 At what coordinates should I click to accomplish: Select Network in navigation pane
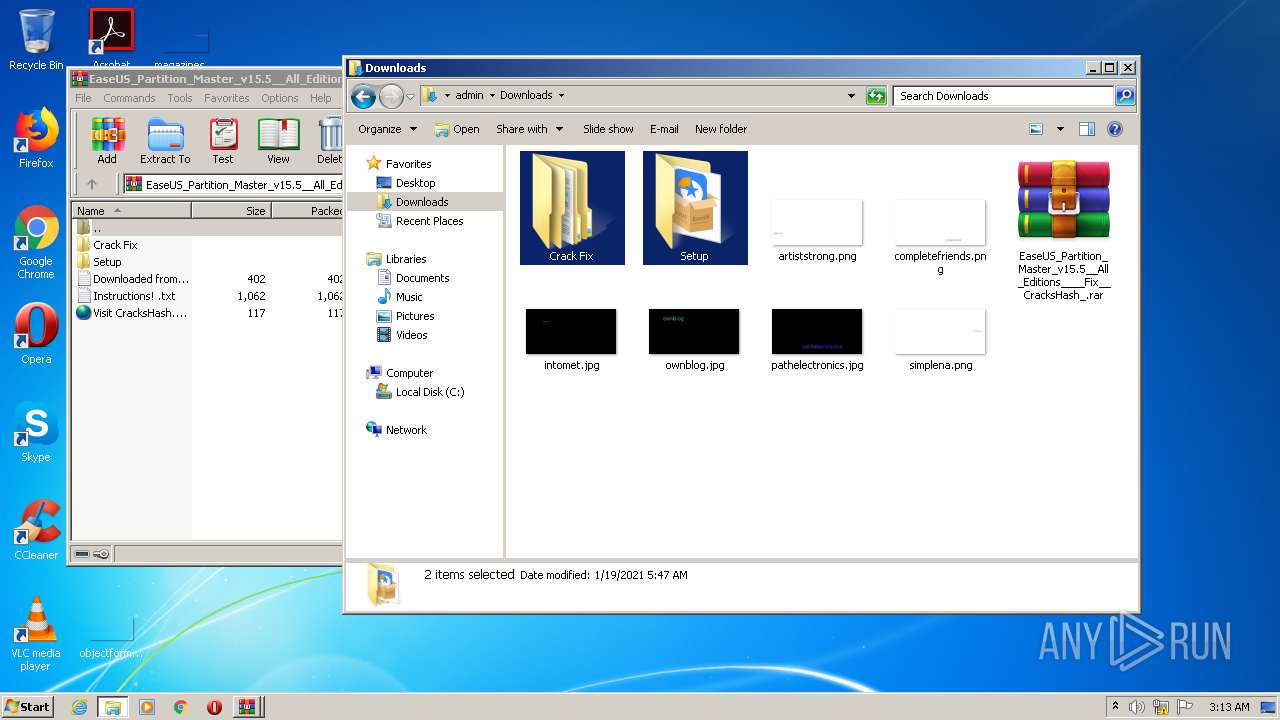pyautogui.click(x=406, y=430)
